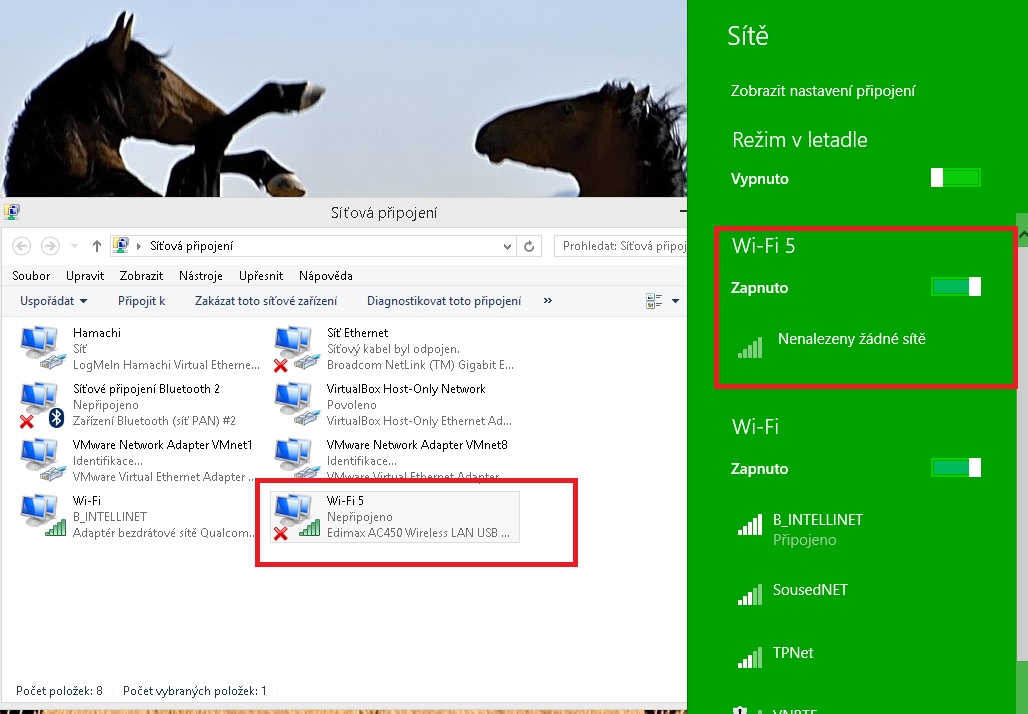Click the Prohledat search field
The width and height of the screenshot is (1028, 714).
click(620, 247)
